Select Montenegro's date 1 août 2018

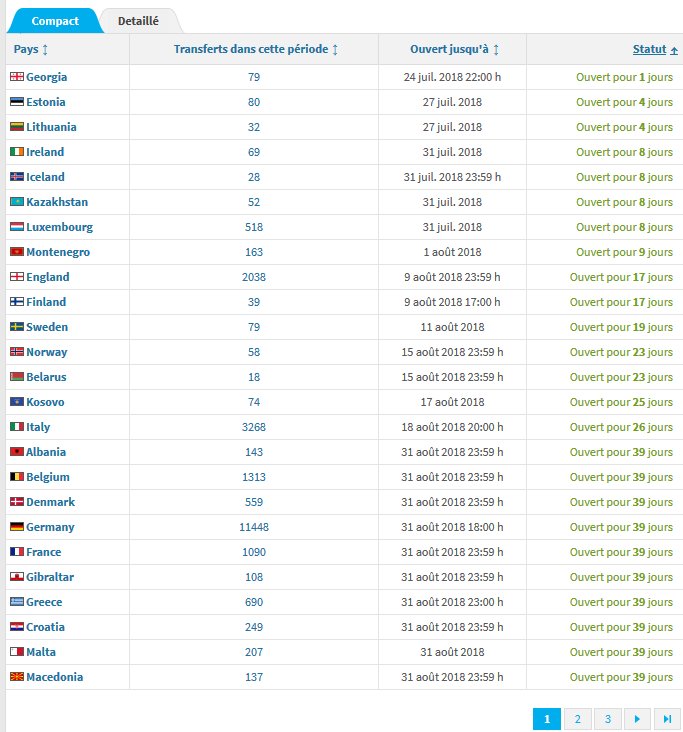click(452, 252)
